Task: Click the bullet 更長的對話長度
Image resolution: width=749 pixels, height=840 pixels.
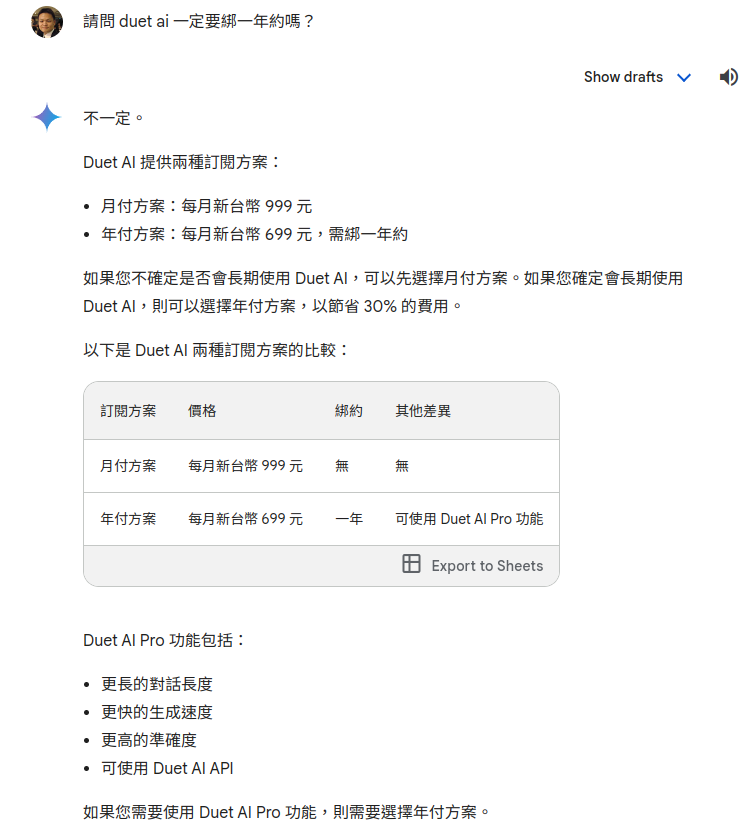Action: (157, 684)
